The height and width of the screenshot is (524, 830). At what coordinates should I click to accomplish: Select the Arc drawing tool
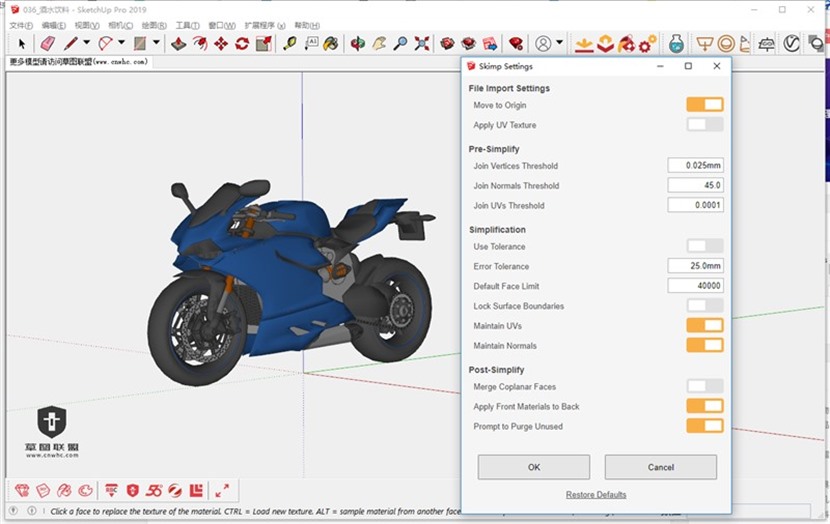(105, 43)
